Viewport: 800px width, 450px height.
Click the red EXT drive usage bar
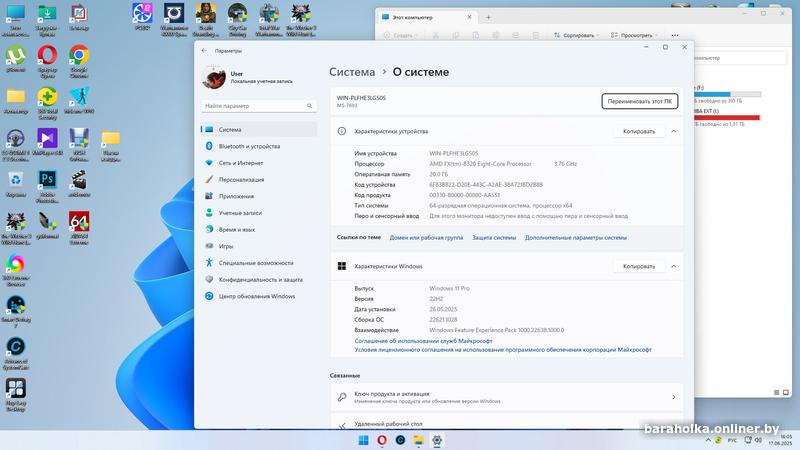(727, 117)
